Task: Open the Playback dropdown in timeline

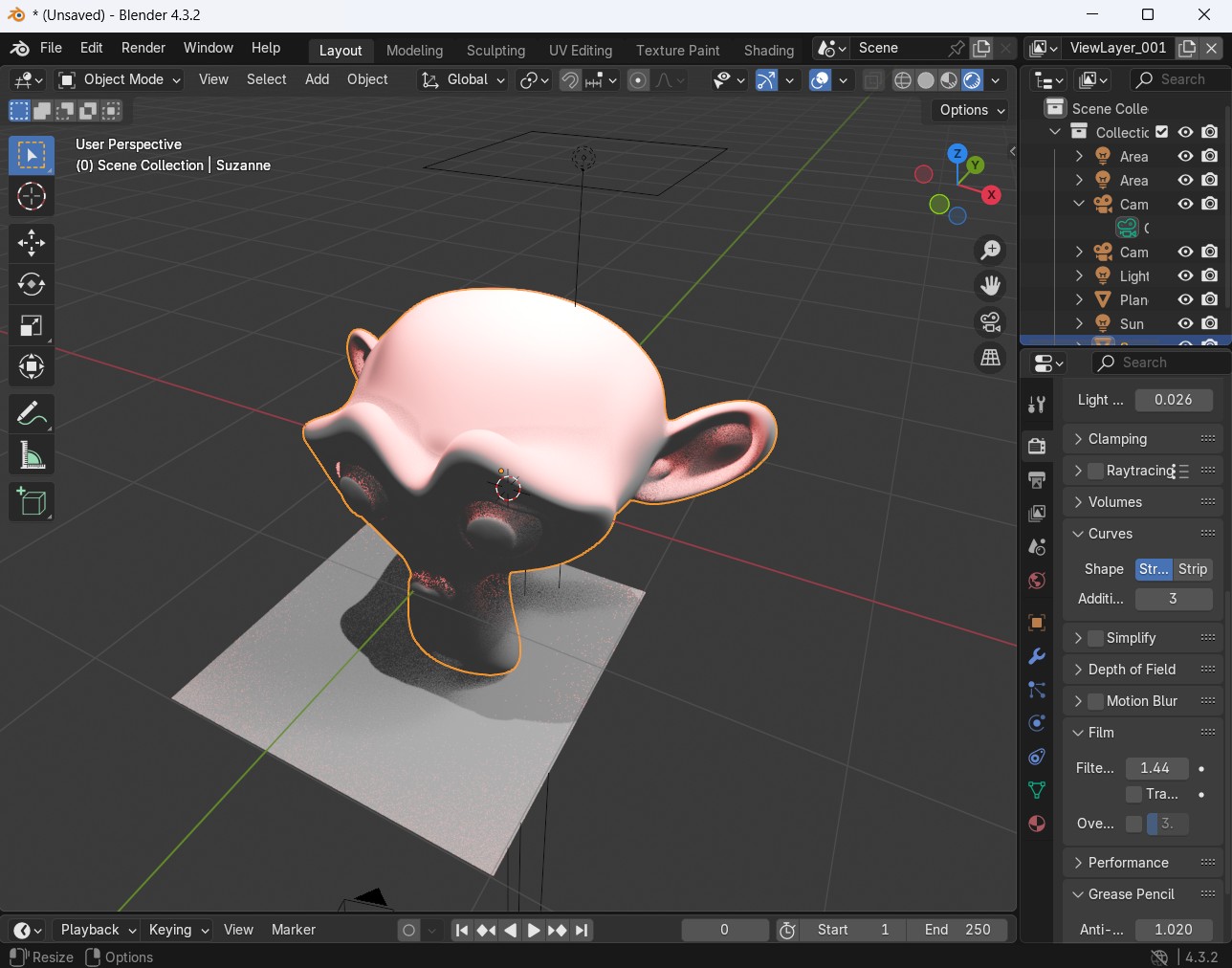Action: click(98, 930)
